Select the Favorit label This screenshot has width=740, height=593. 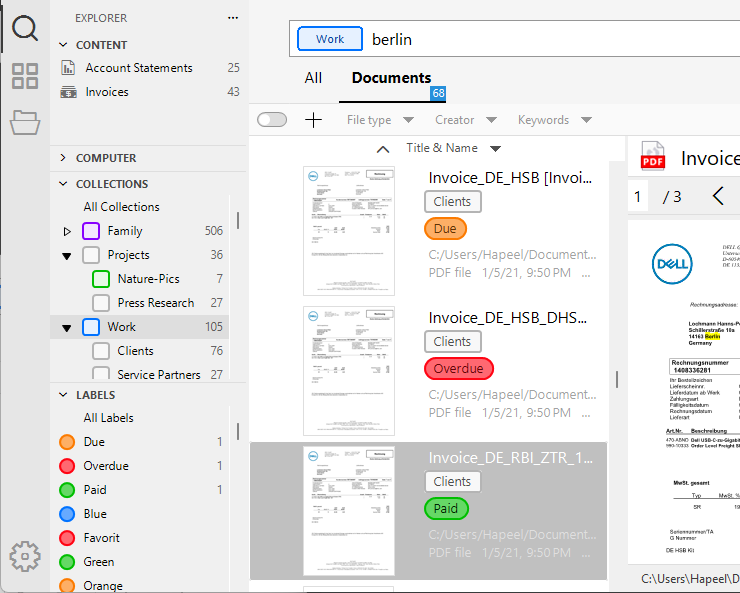pyautogui.click(x=101, y=538)
